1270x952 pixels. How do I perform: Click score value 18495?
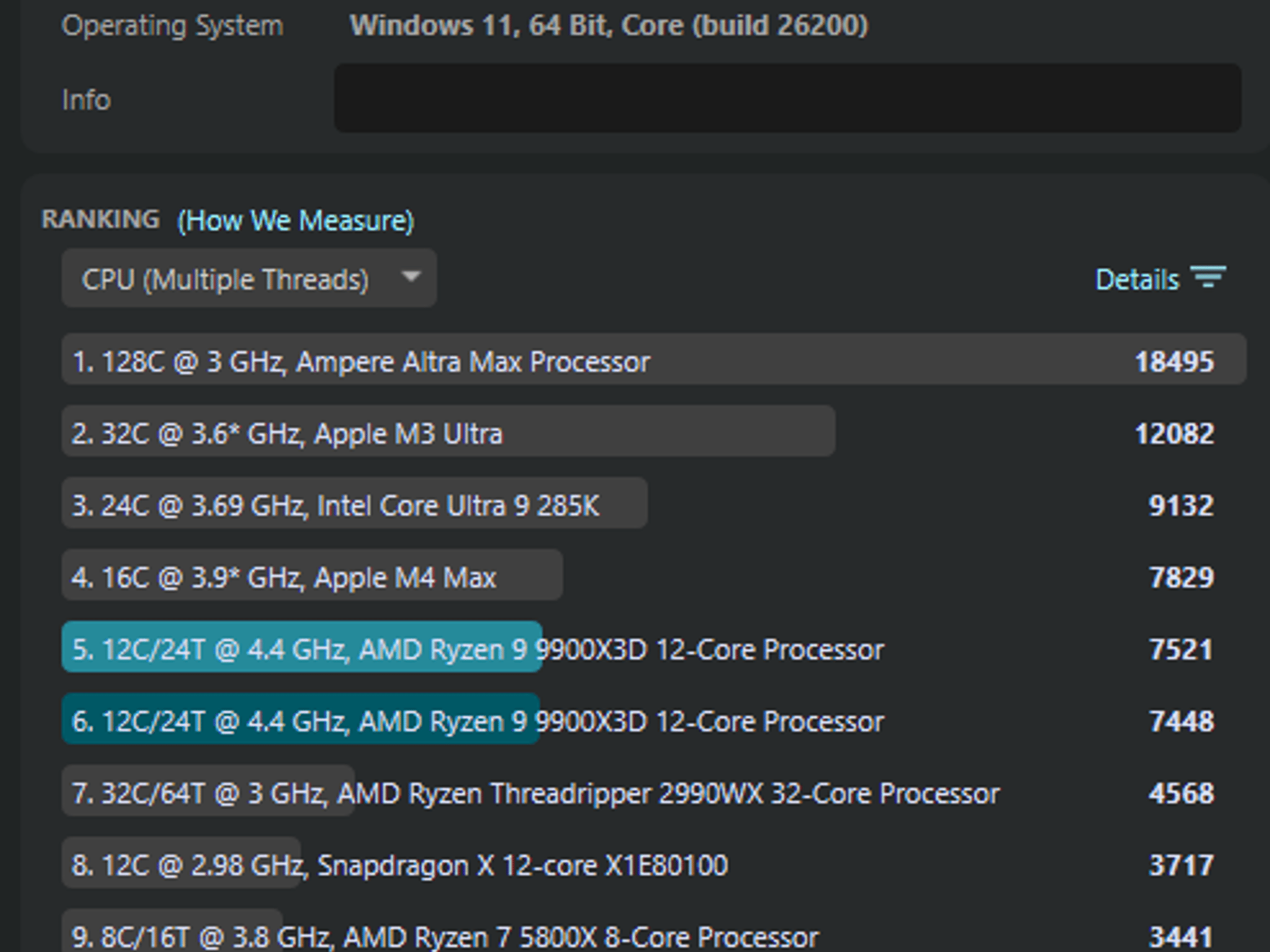click(1174, 361)
